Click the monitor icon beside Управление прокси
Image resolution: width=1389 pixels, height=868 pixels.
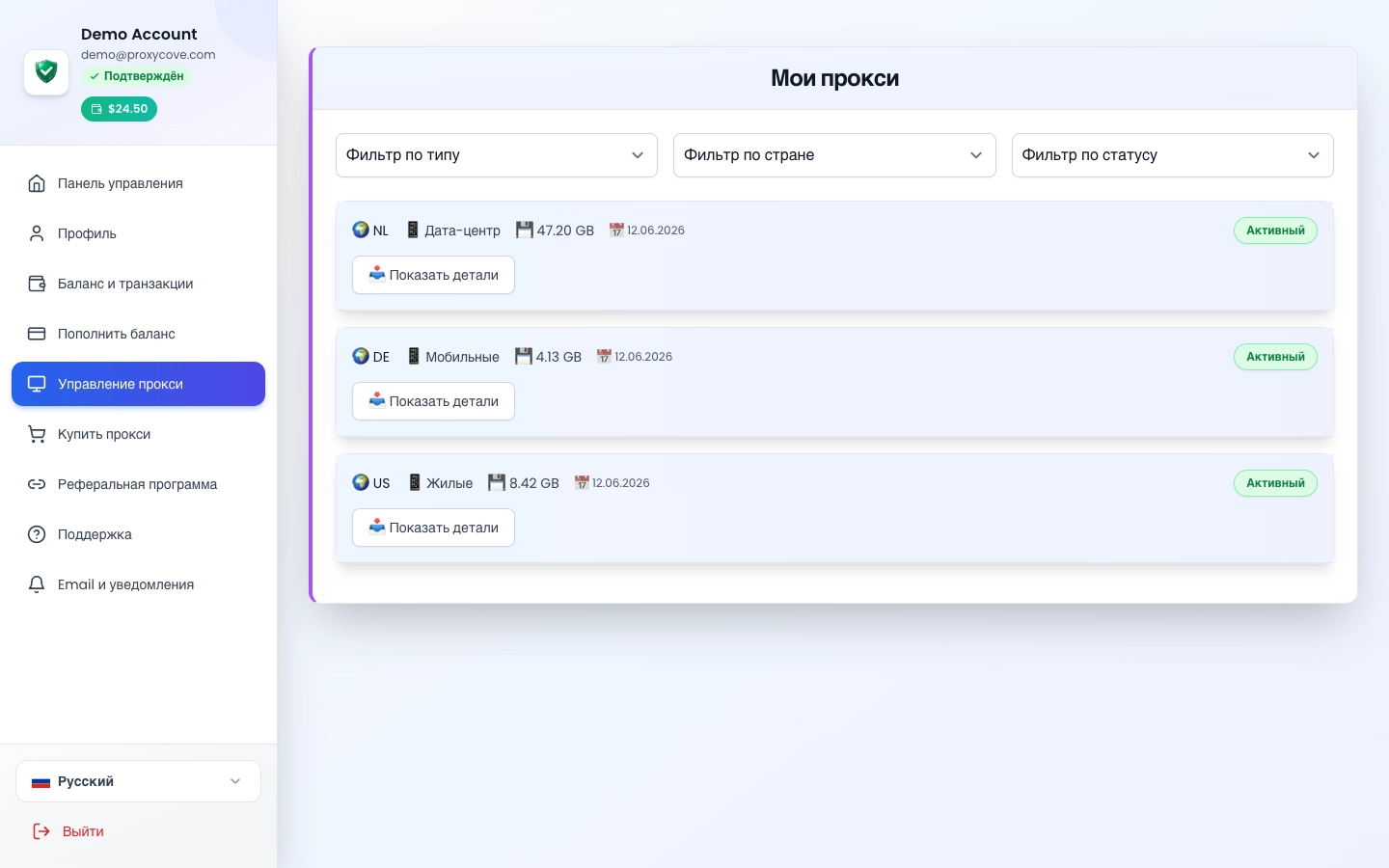coord(37,384)
